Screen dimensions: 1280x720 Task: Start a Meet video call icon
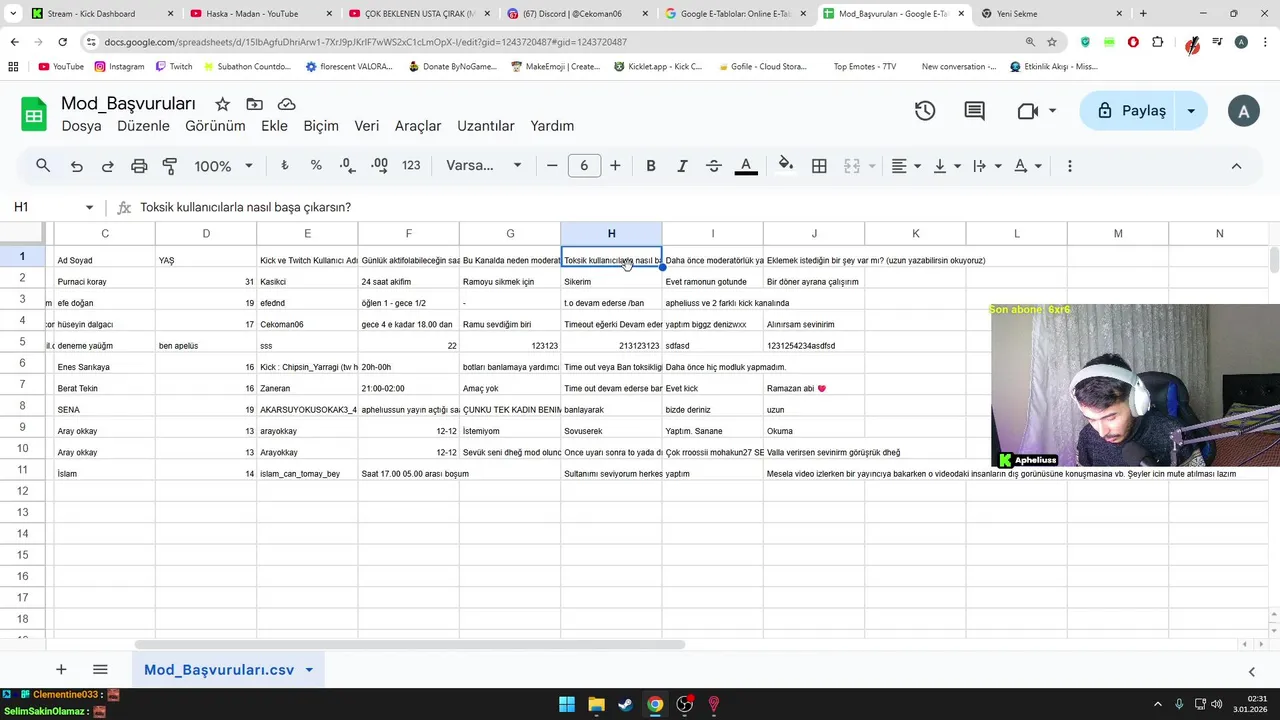click(x=1027, y=111)
